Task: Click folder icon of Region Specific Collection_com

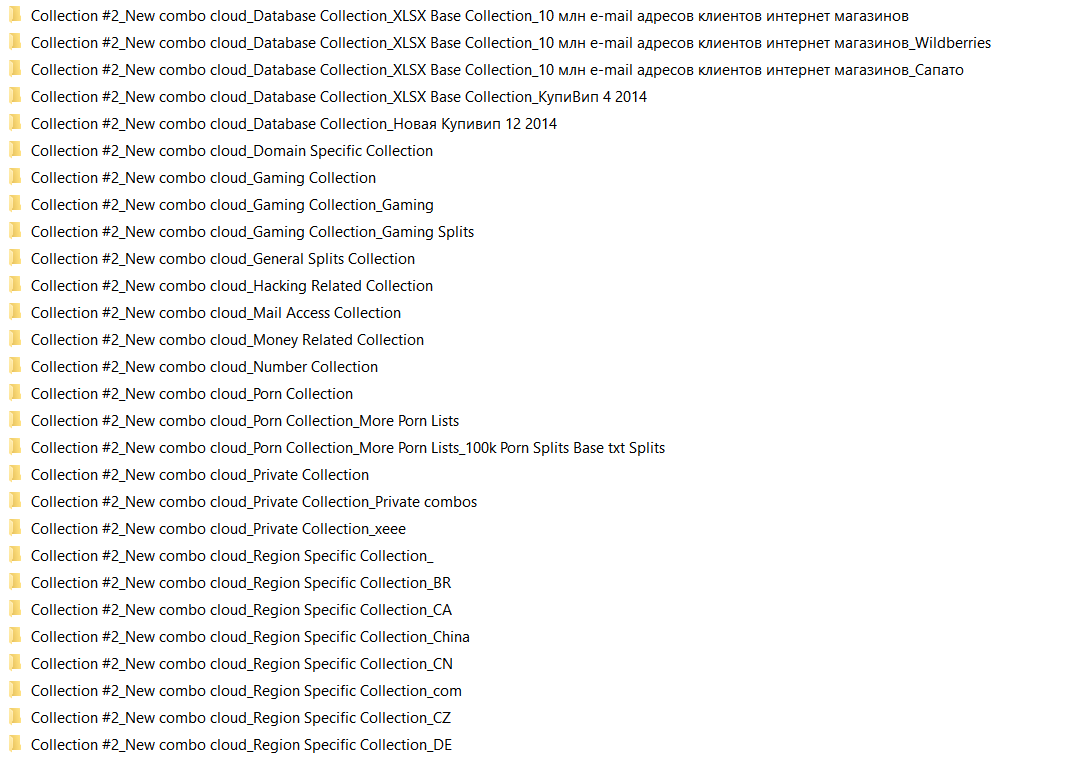Action: coord(15,690)
